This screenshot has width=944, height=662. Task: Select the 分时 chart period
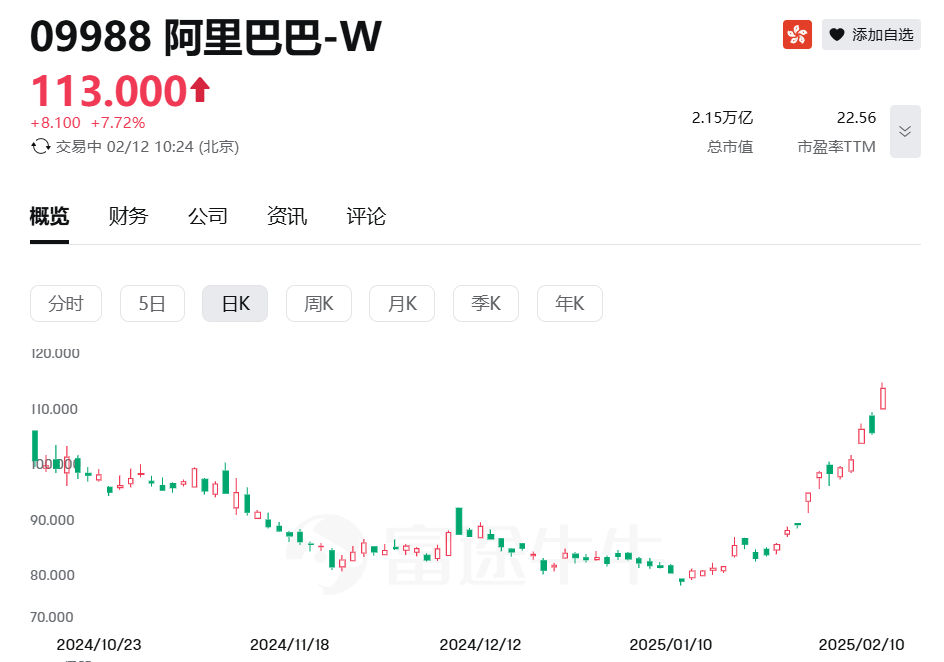pyautogui.click(x=66, y=304)
